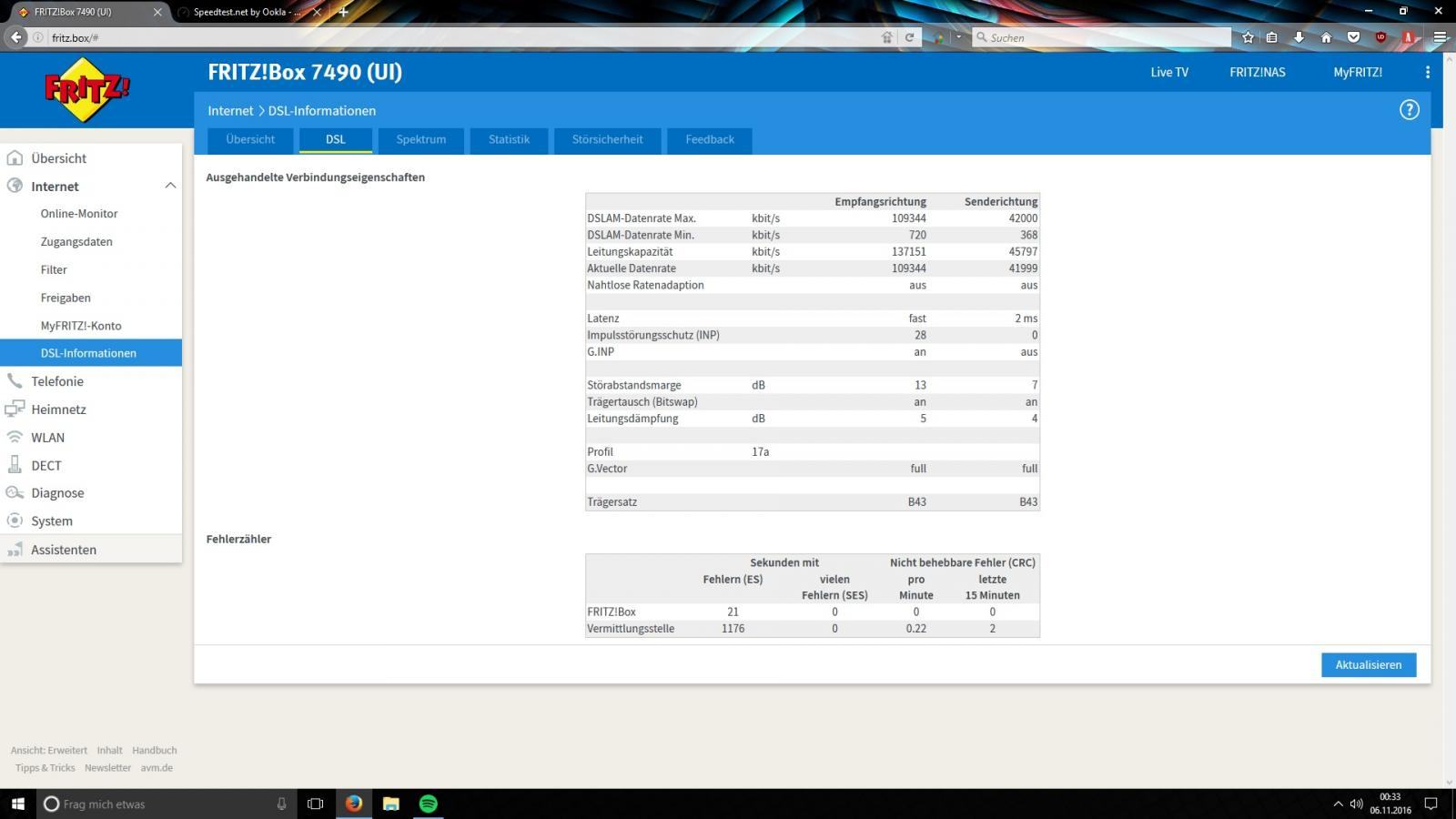Click the red Adobe extension icon

(1408, 37)
